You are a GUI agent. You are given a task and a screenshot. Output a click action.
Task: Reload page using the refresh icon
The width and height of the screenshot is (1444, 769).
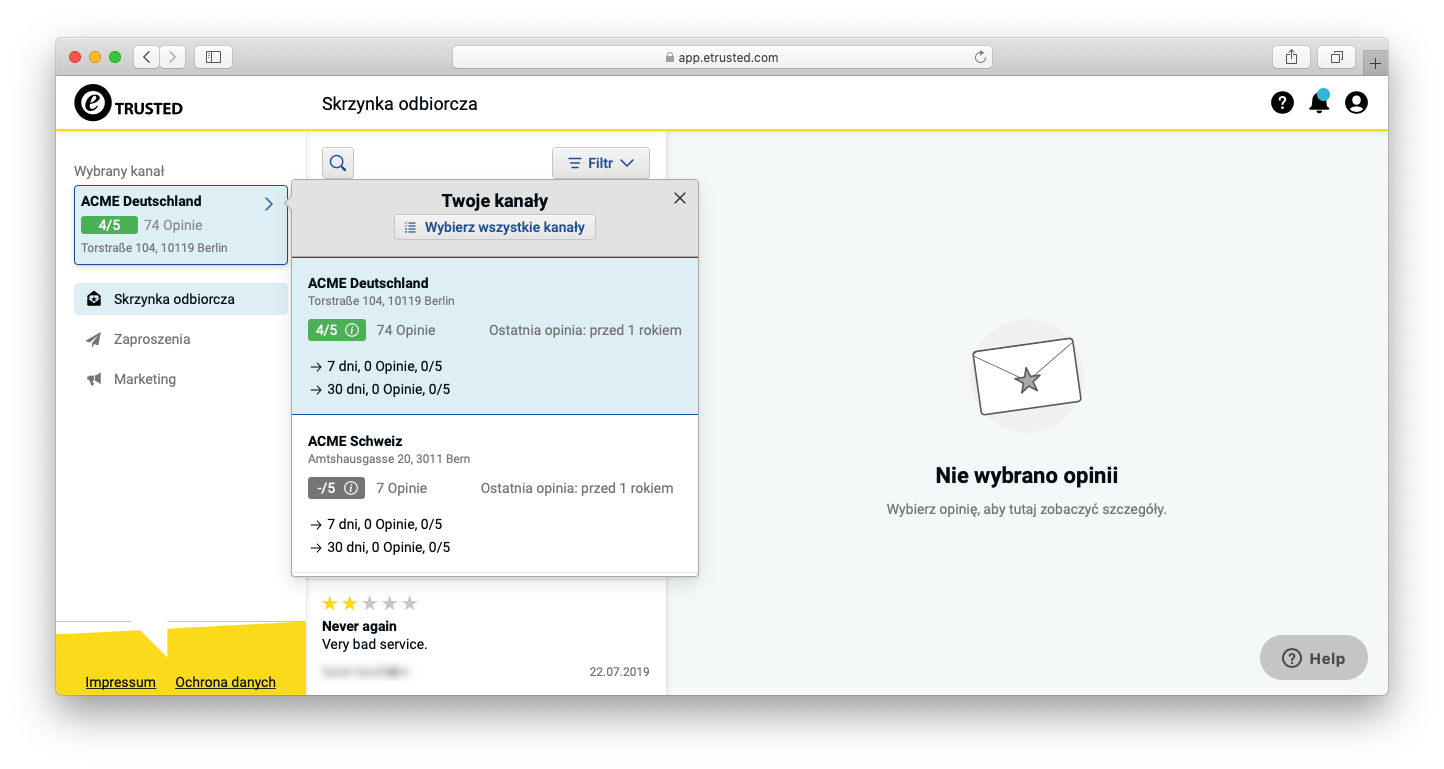coord(980,57)
